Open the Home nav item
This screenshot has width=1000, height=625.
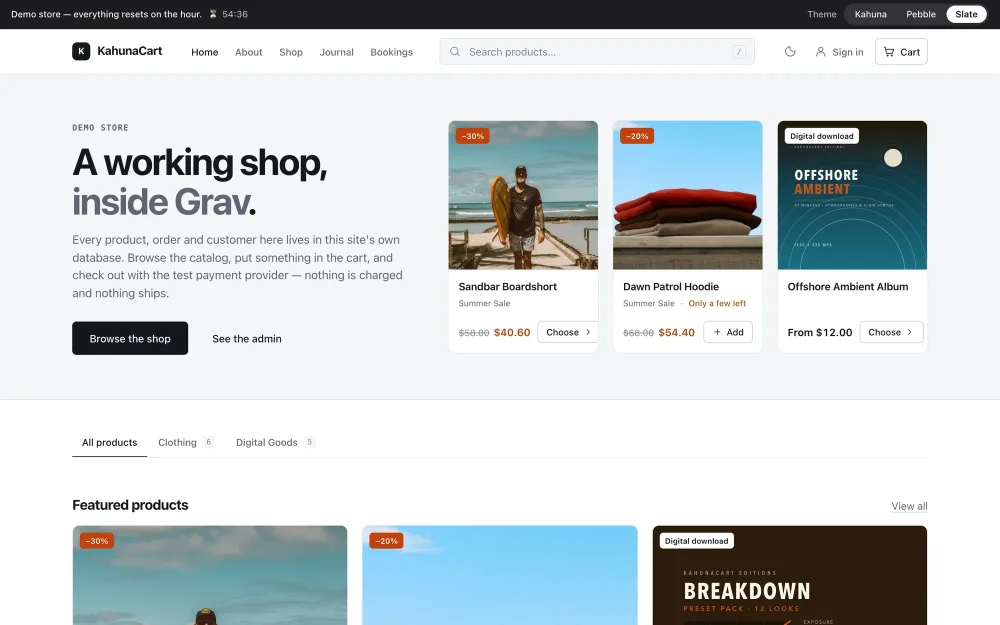[205, 52]
